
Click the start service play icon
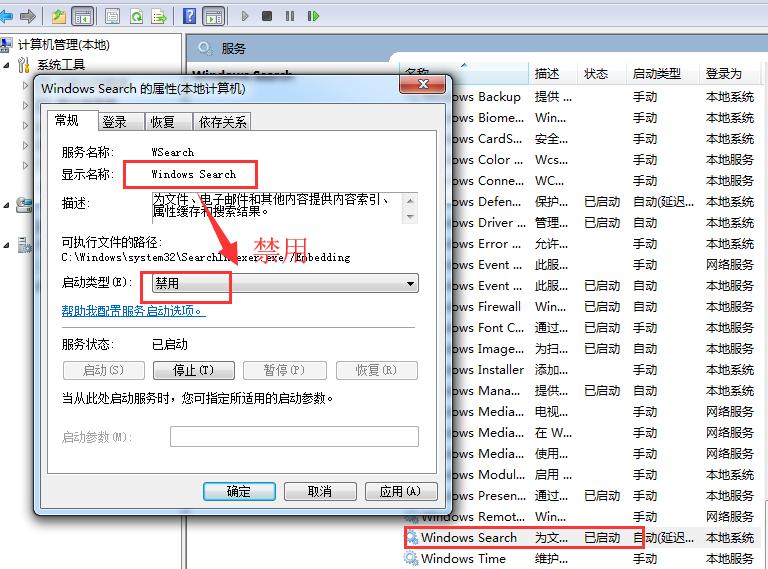tap(245, 16)
